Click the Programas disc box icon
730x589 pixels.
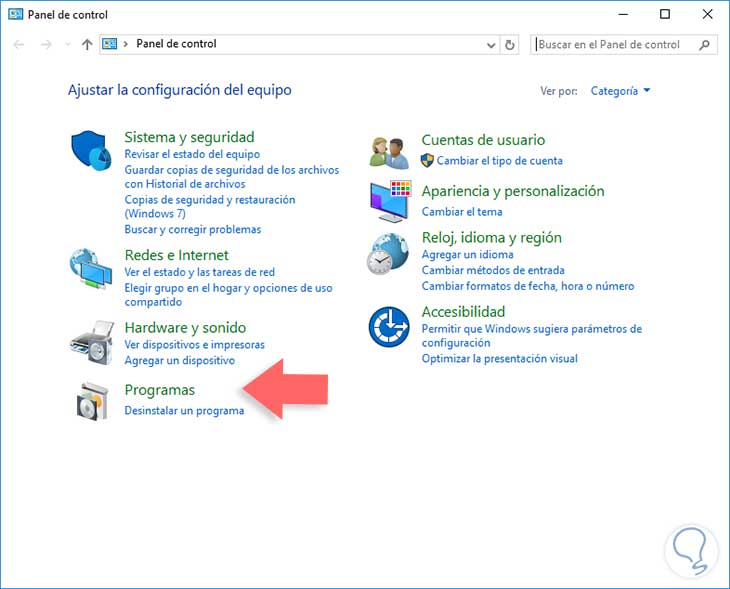point(92,401)
